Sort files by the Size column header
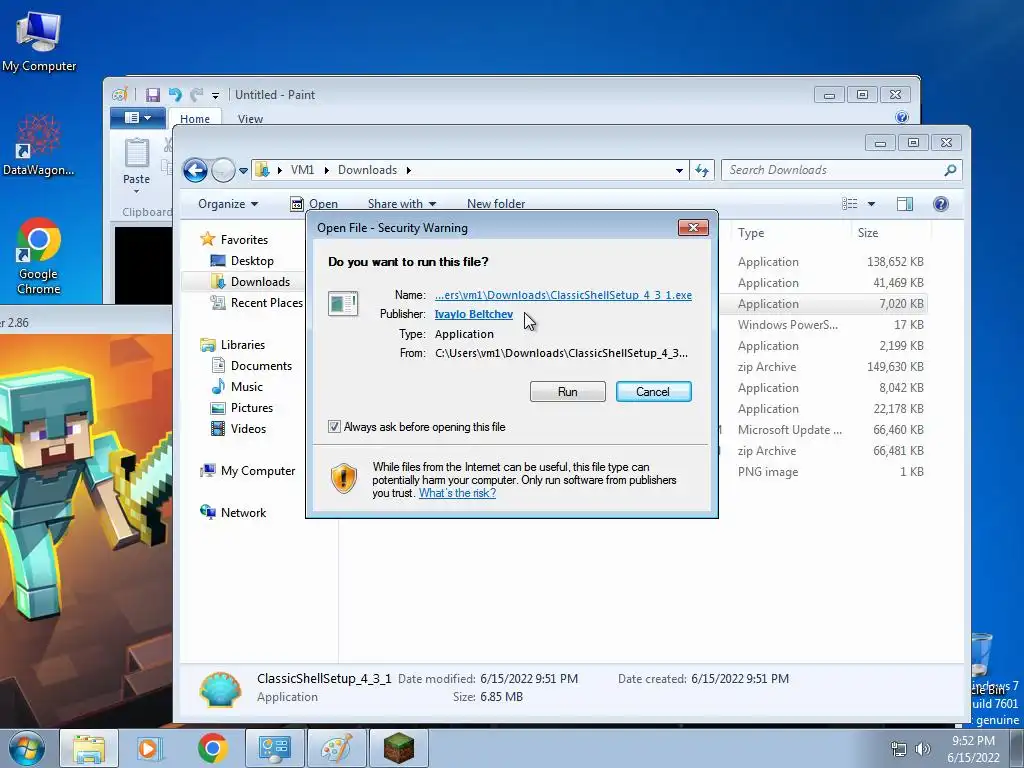1024x768 pixels. pyautogui.click(x=891, y=232)
